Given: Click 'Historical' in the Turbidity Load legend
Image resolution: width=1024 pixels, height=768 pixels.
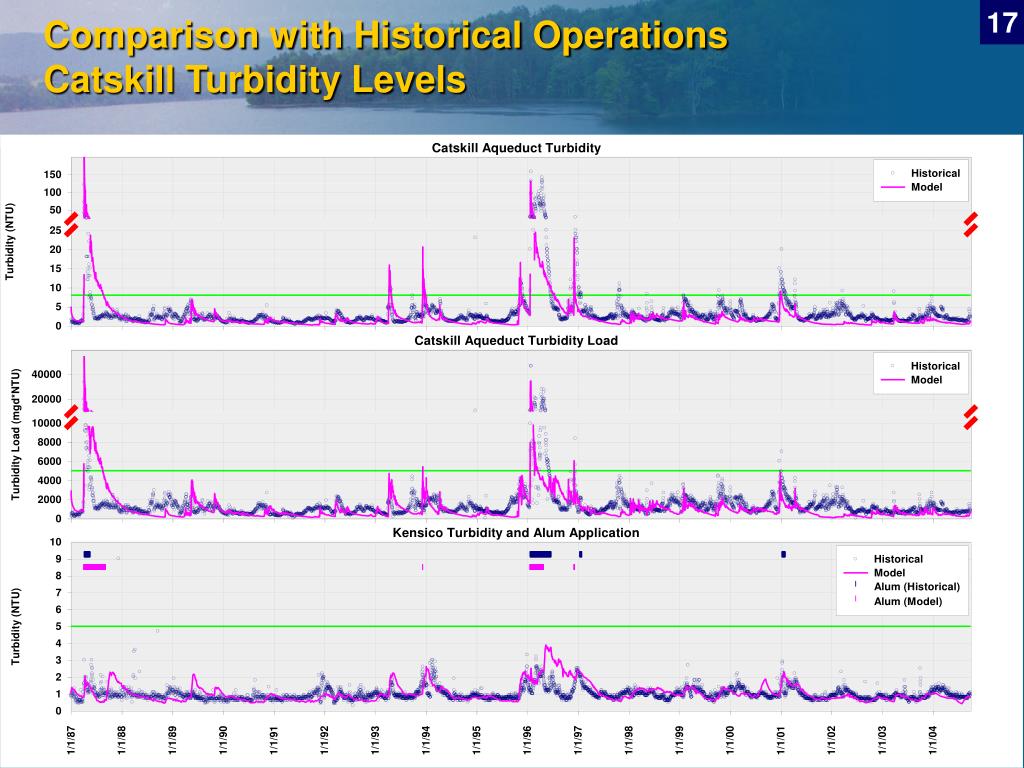Looking at the screenshot, I should 935,366.
